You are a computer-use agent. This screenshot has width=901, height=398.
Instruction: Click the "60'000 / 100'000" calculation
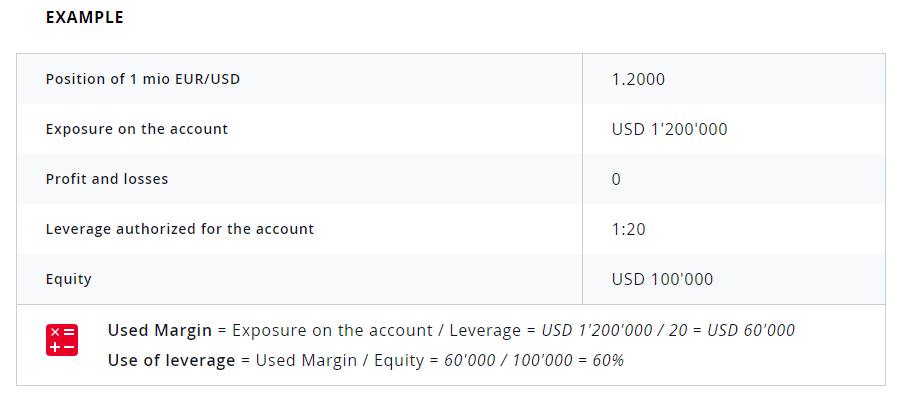508,360
